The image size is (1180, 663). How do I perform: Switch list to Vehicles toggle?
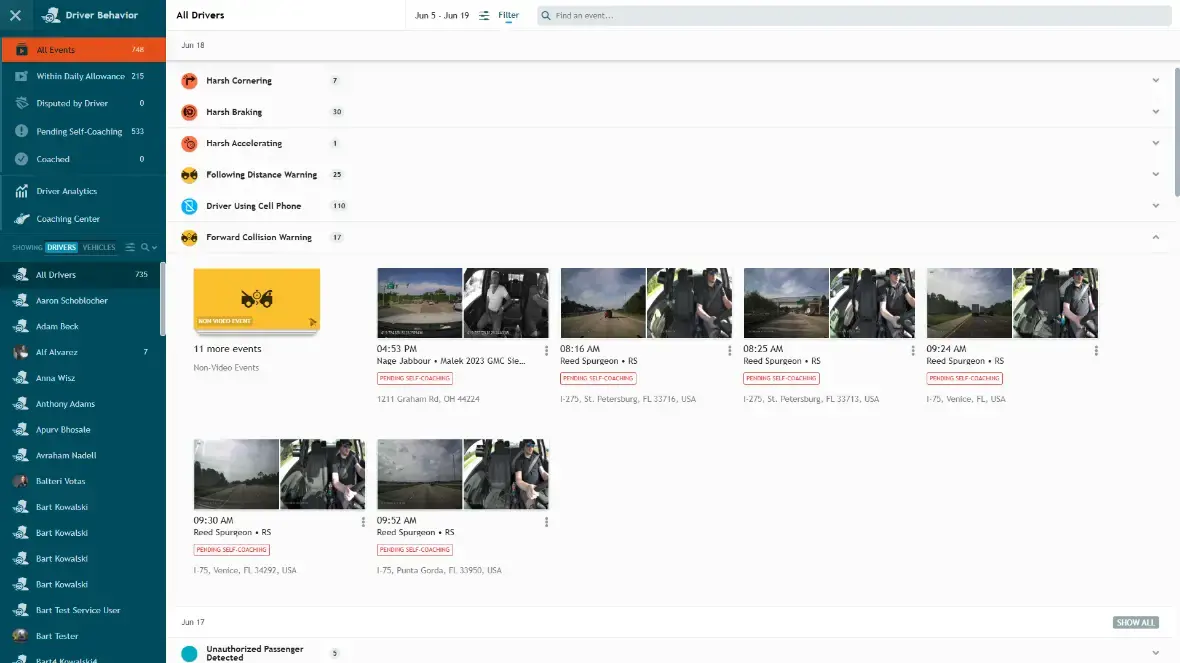click(99, 248)
